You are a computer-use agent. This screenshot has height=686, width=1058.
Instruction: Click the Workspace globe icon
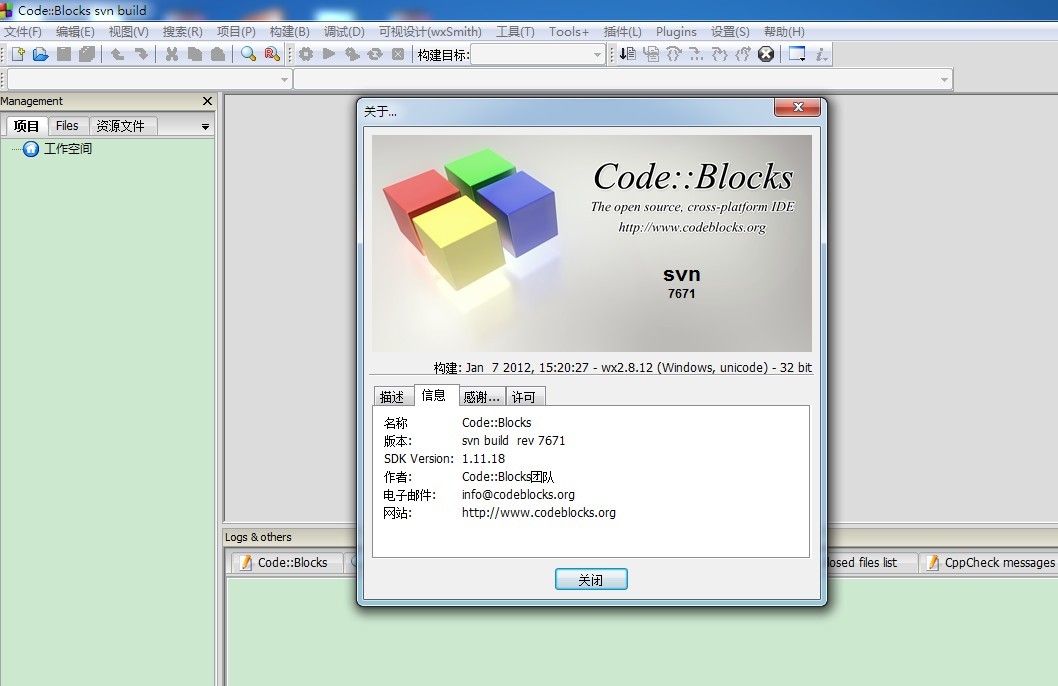[x=31, y=148]
